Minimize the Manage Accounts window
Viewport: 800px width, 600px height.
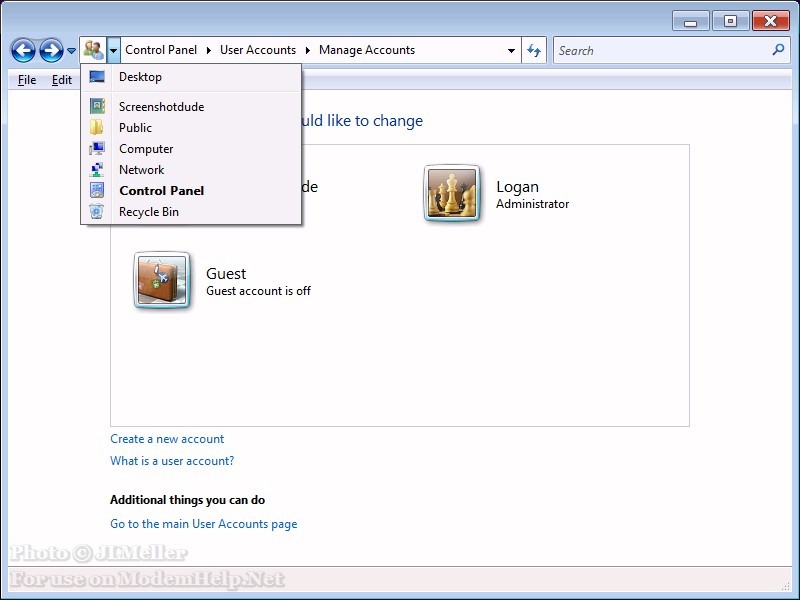pyautogui.click(x=690, y=22)
